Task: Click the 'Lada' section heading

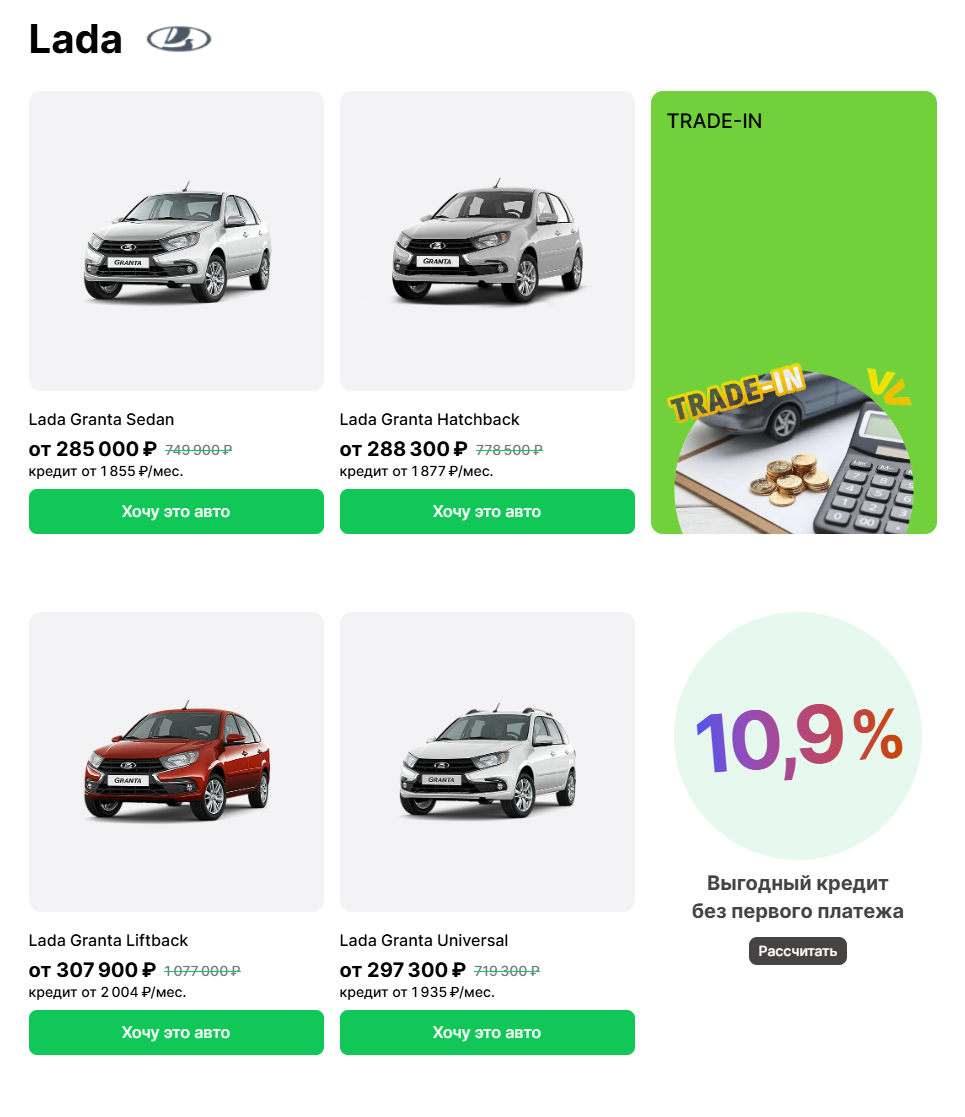Action: [75, 39]
